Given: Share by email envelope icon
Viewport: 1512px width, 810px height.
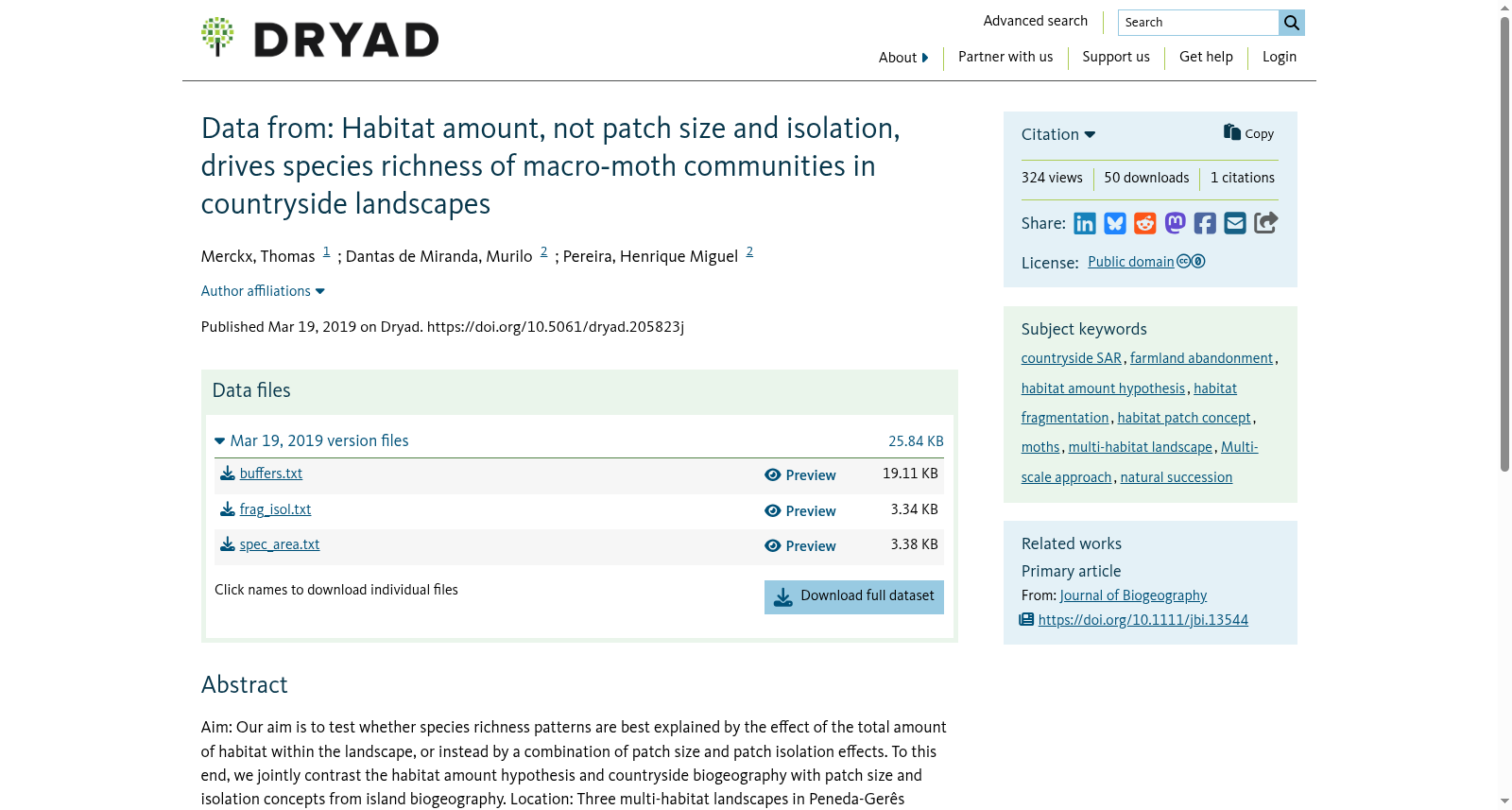Looking at the screenshot, I should pos(1235,223).
